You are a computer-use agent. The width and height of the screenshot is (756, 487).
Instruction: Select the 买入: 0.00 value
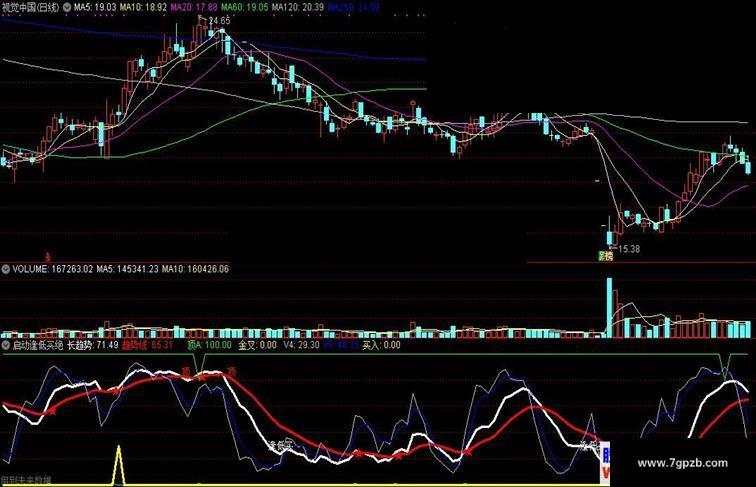pos(381,345)
